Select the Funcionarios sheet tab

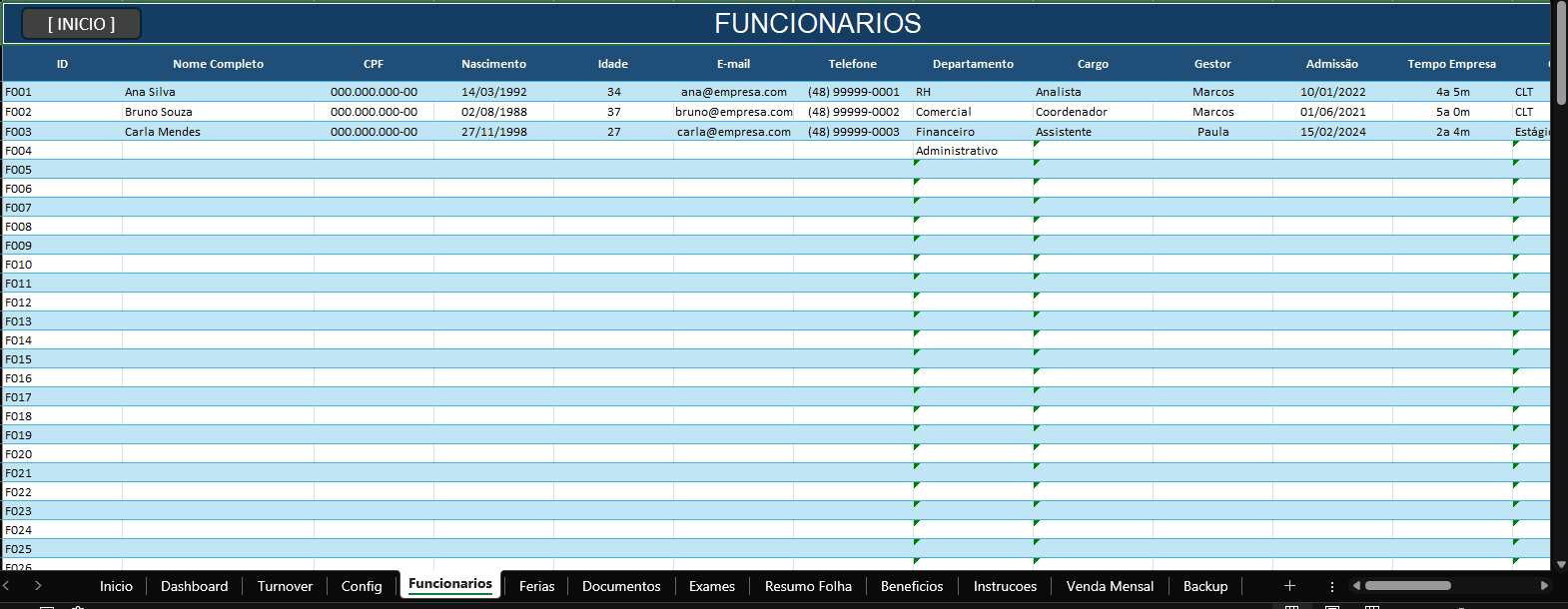point(450,584)
